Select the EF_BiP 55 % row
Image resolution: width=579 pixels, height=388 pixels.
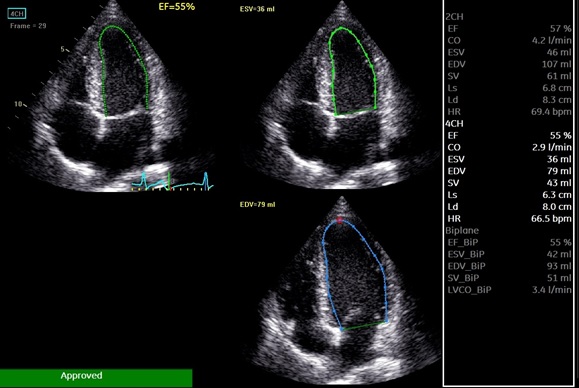click(x=509, y=243)
